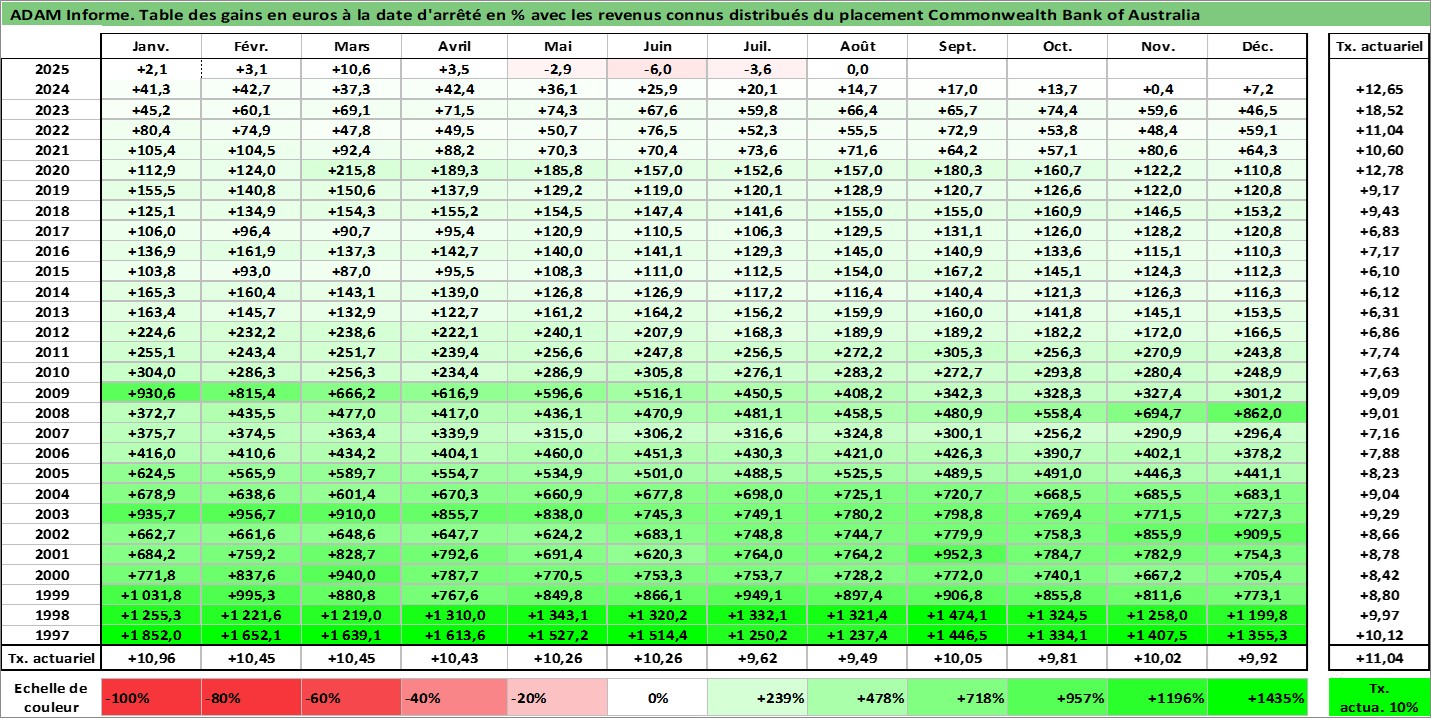Click the table title starting with ADAM Informe
Image resolution: width=1431 pixels, height=718 pixels.
pyautogui.click(x=604, y=15)
